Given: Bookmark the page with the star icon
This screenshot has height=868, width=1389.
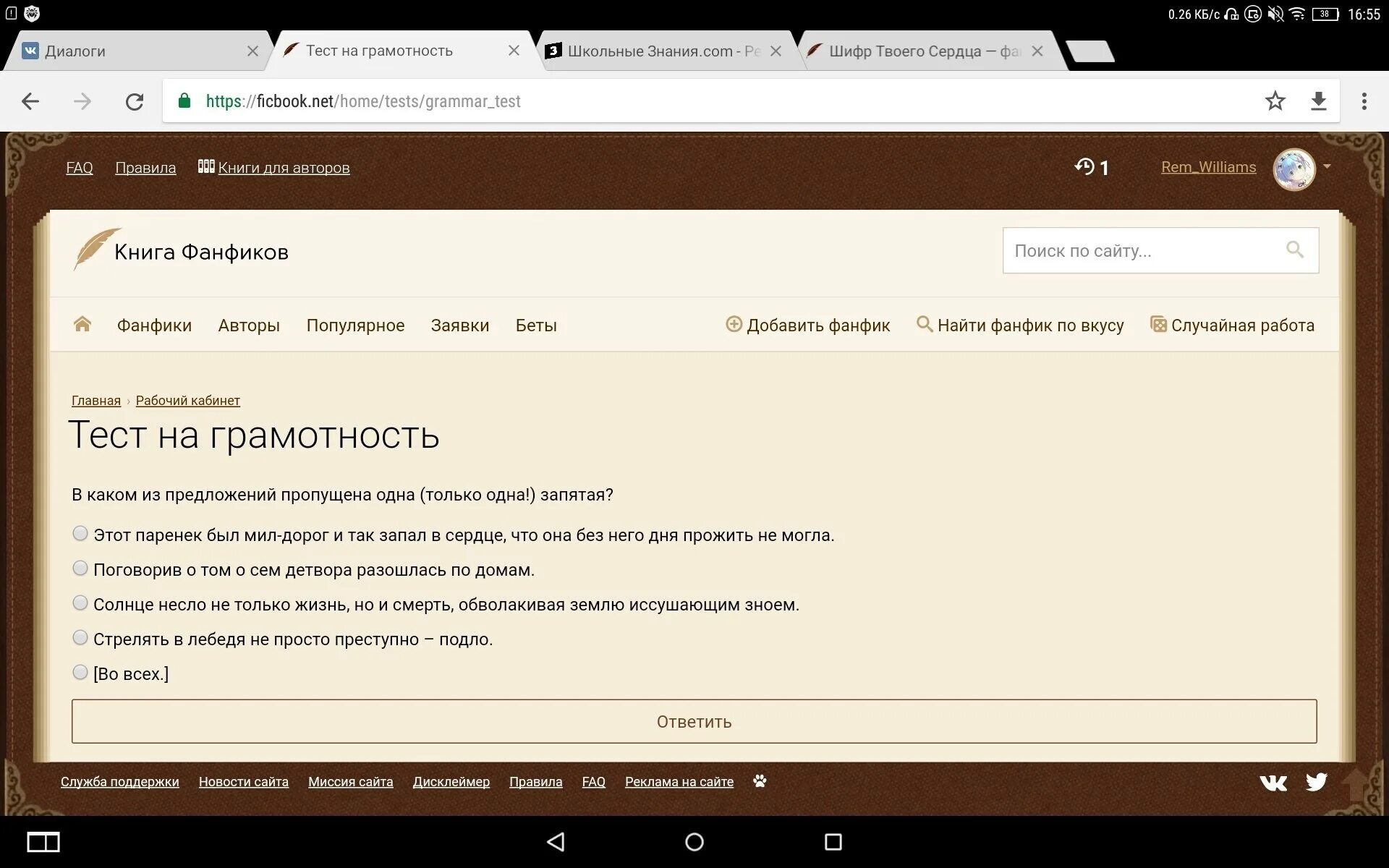Looking at the screenshot, I should [x=1275, y=101].
